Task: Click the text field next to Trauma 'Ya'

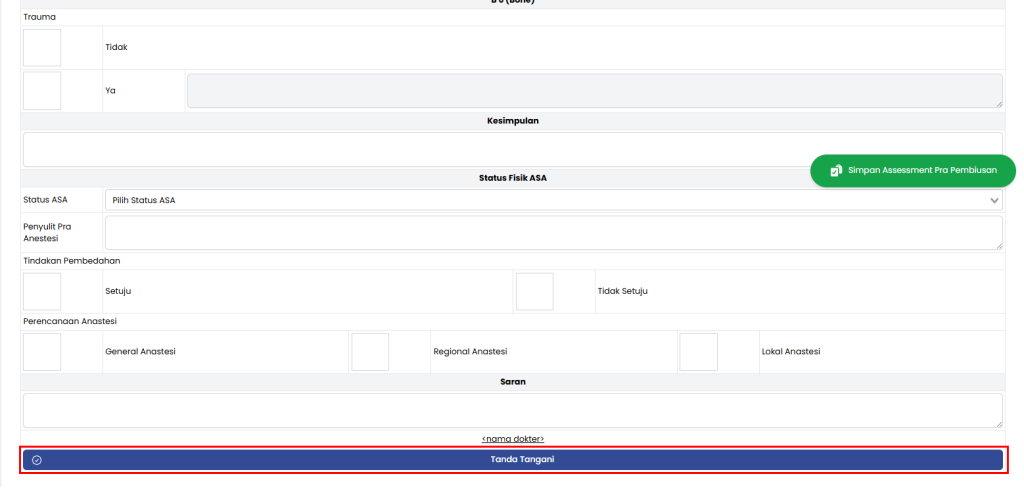Action: click(x=592, y=90)
